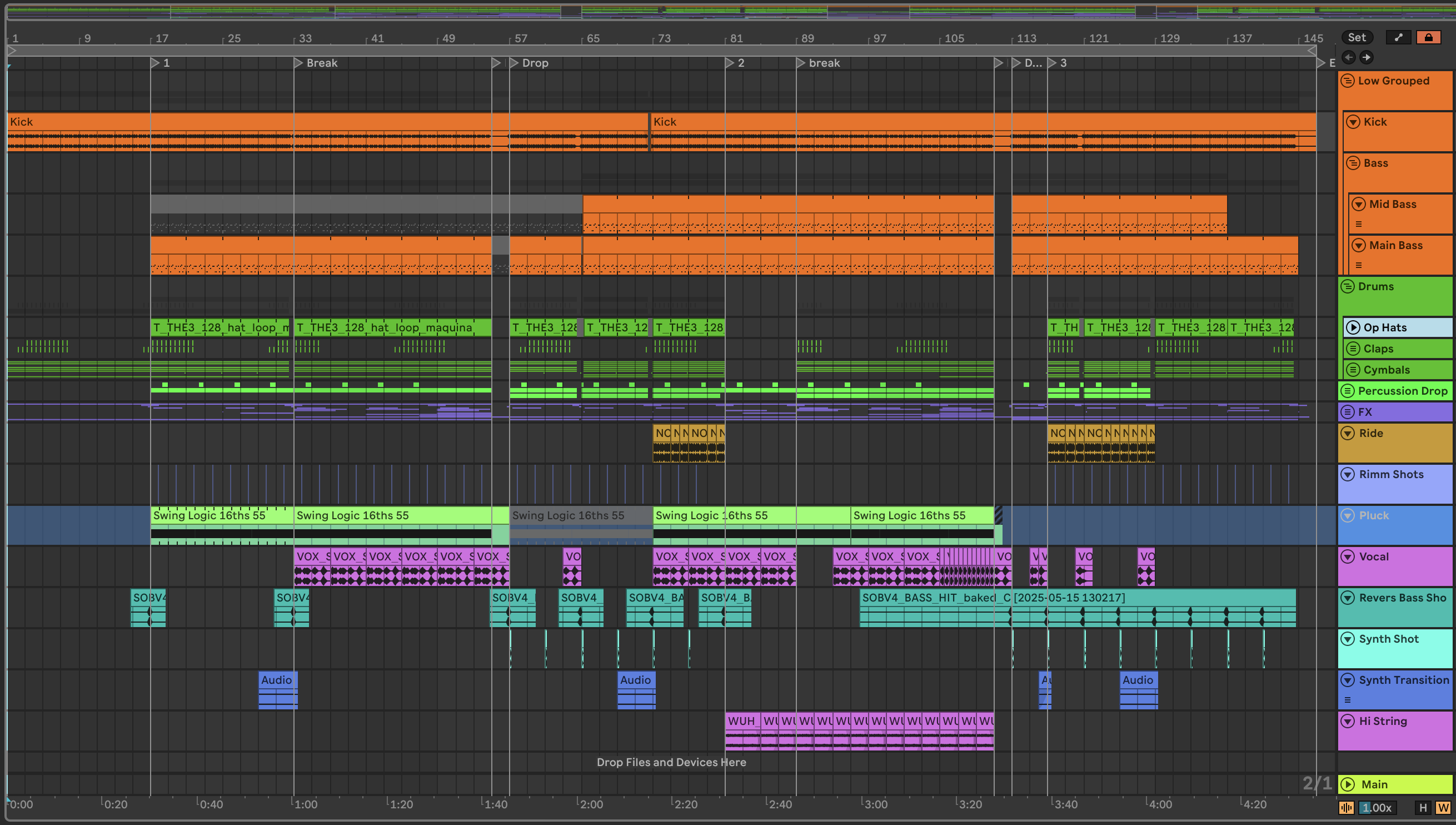Toggle the W track width button
1456x825 pixels.
(1443, 808)
